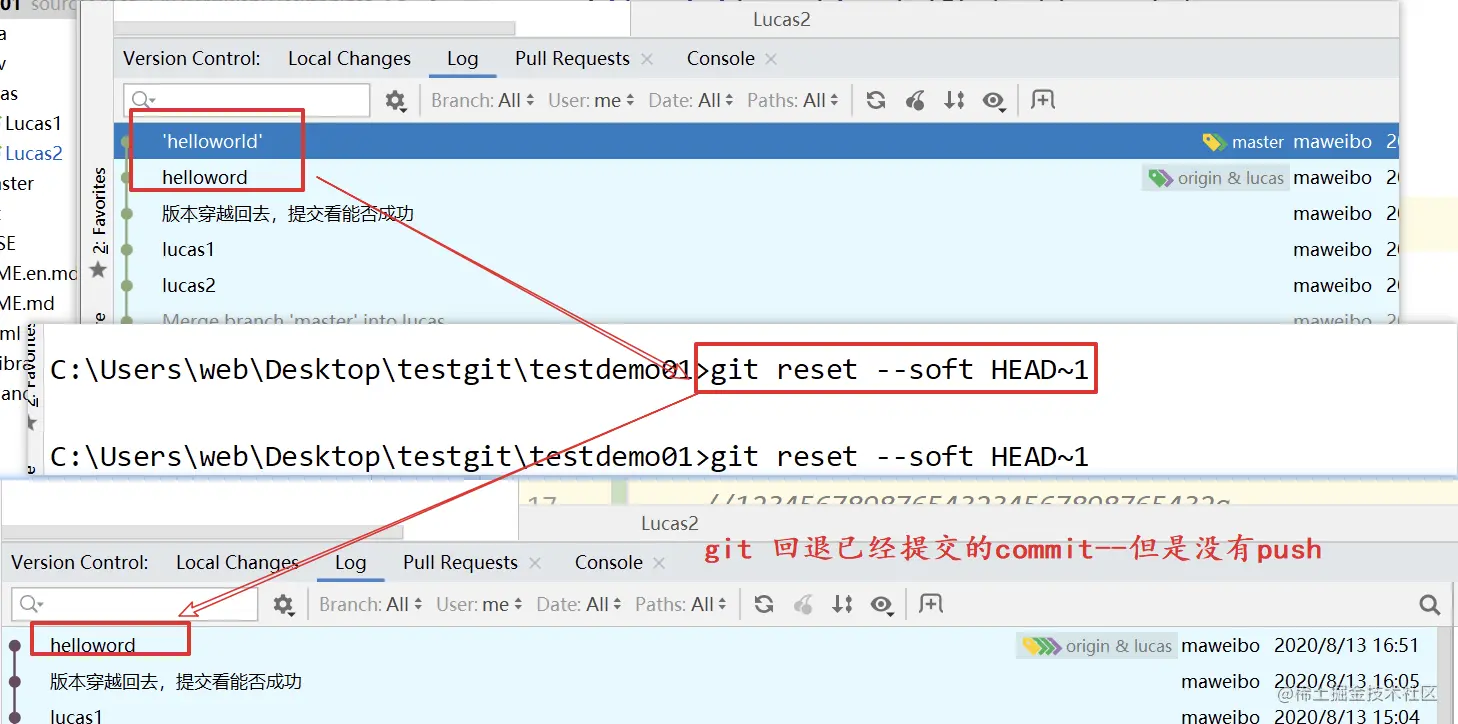
Task: Close the Console tab in upper panel
Action: [x=771, y=59]
